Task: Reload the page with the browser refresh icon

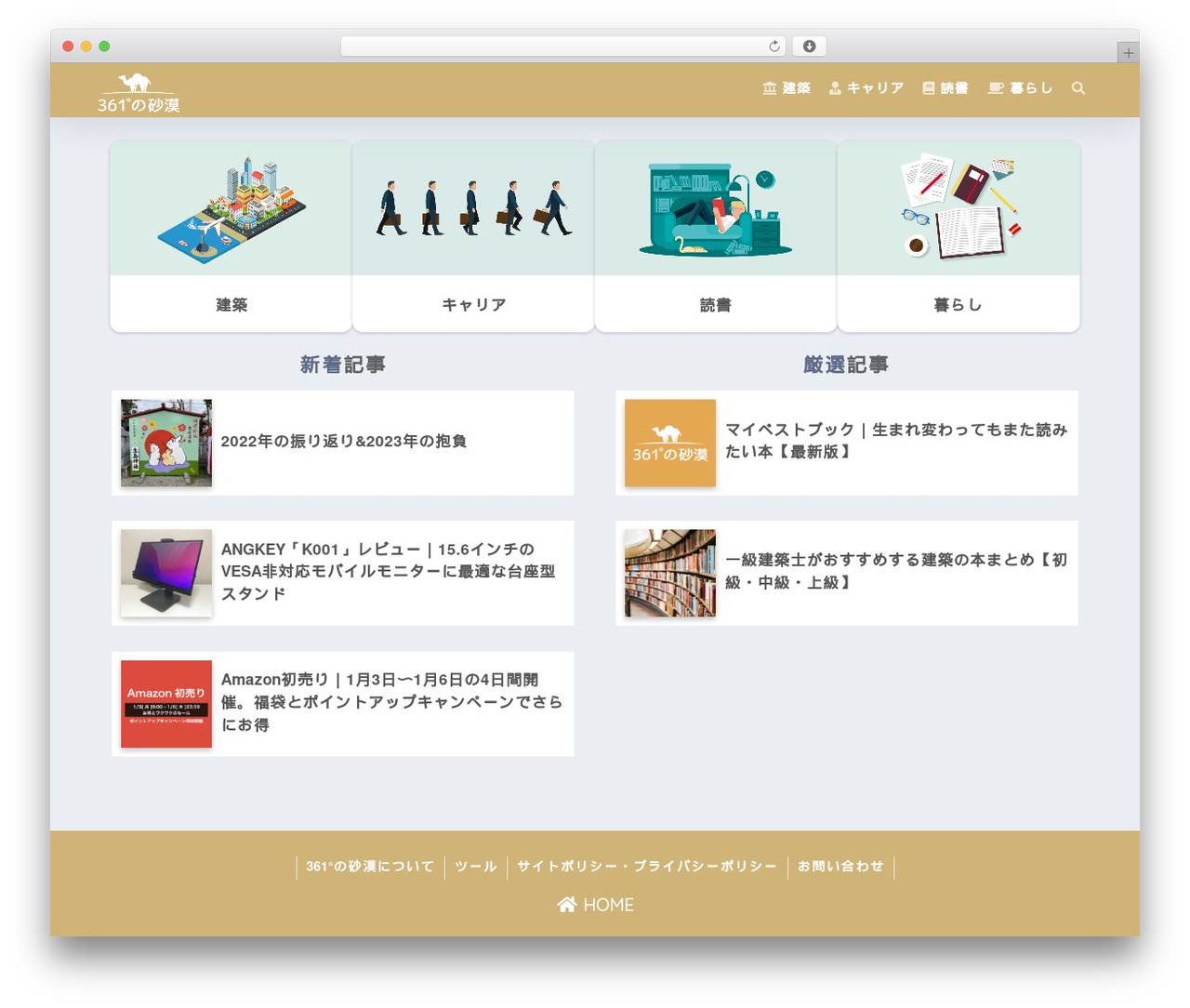Action: coord(774,46)
